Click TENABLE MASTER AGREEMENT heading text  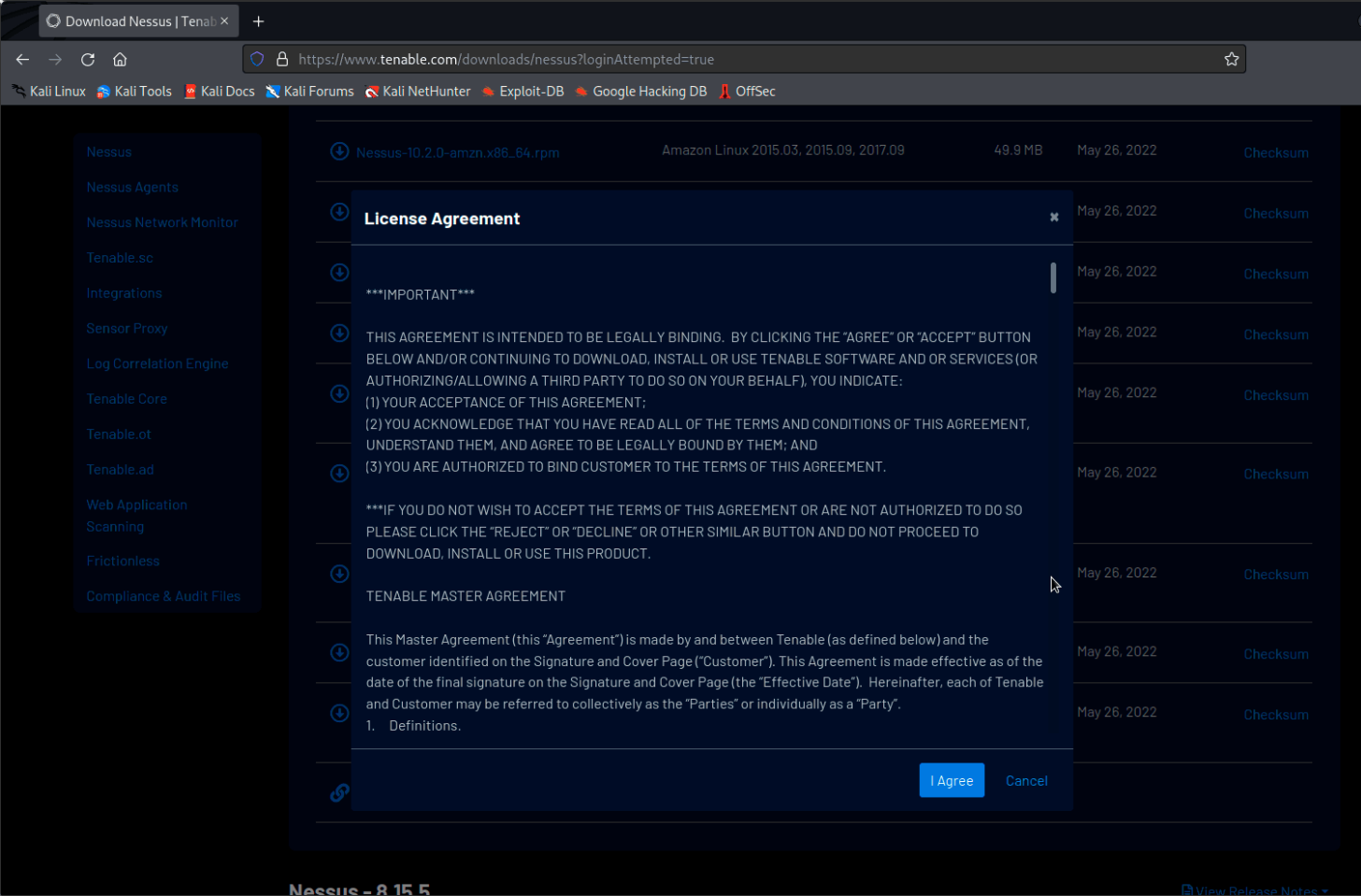click(466, 596)
